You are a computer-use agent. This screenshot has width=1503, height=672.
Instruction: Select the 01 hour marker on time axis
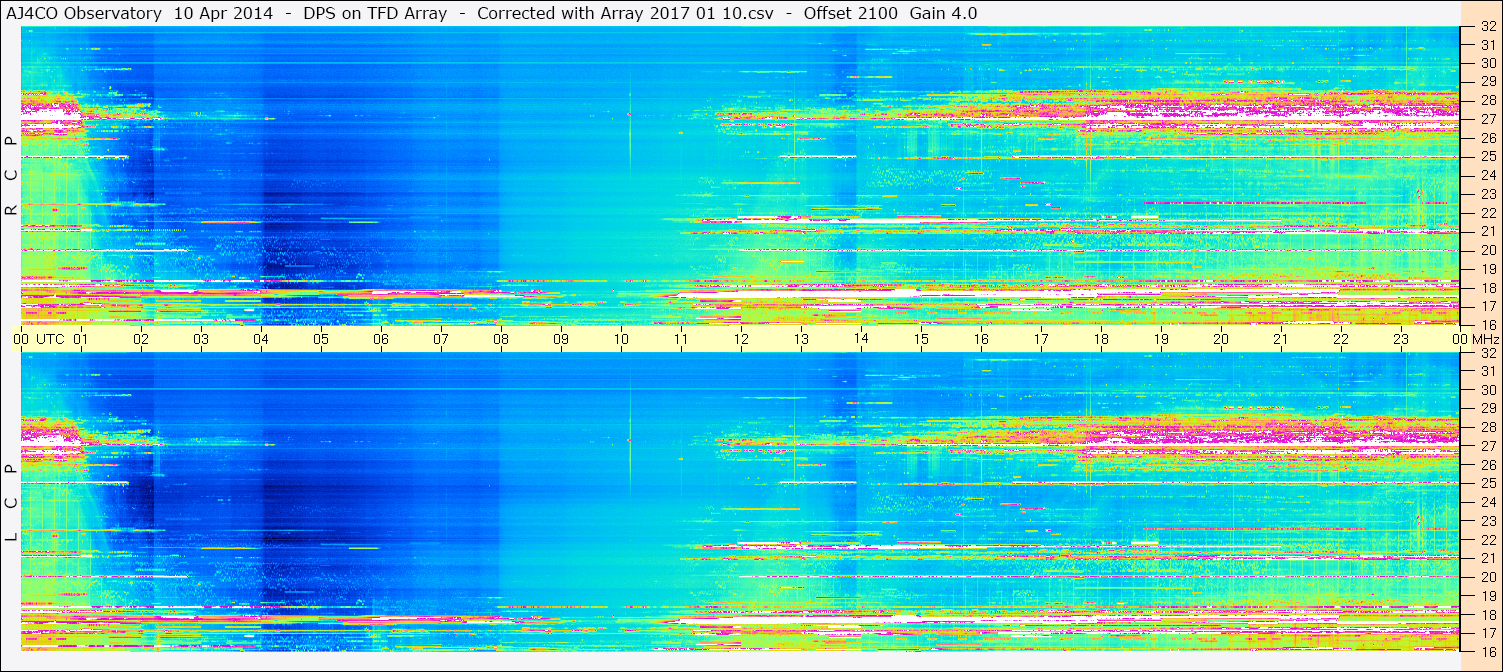click(81, 339)
